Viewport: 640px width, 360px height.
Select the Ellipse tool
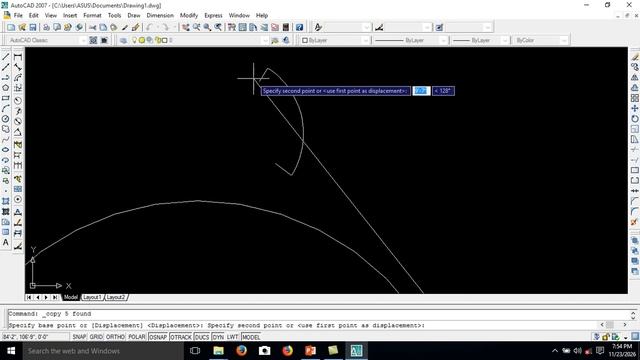pyautogui.click(x=6, y=150)
